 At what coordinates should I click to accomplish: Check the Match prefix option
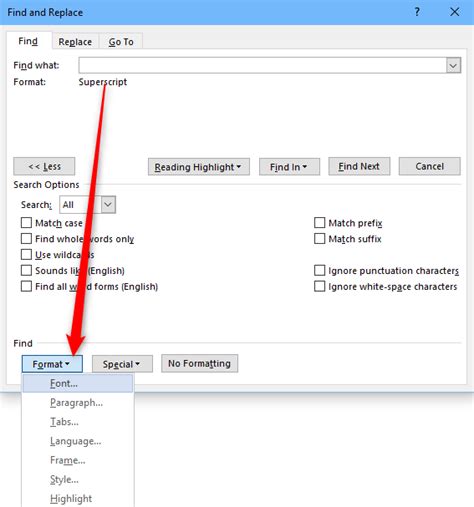[319, 223]
